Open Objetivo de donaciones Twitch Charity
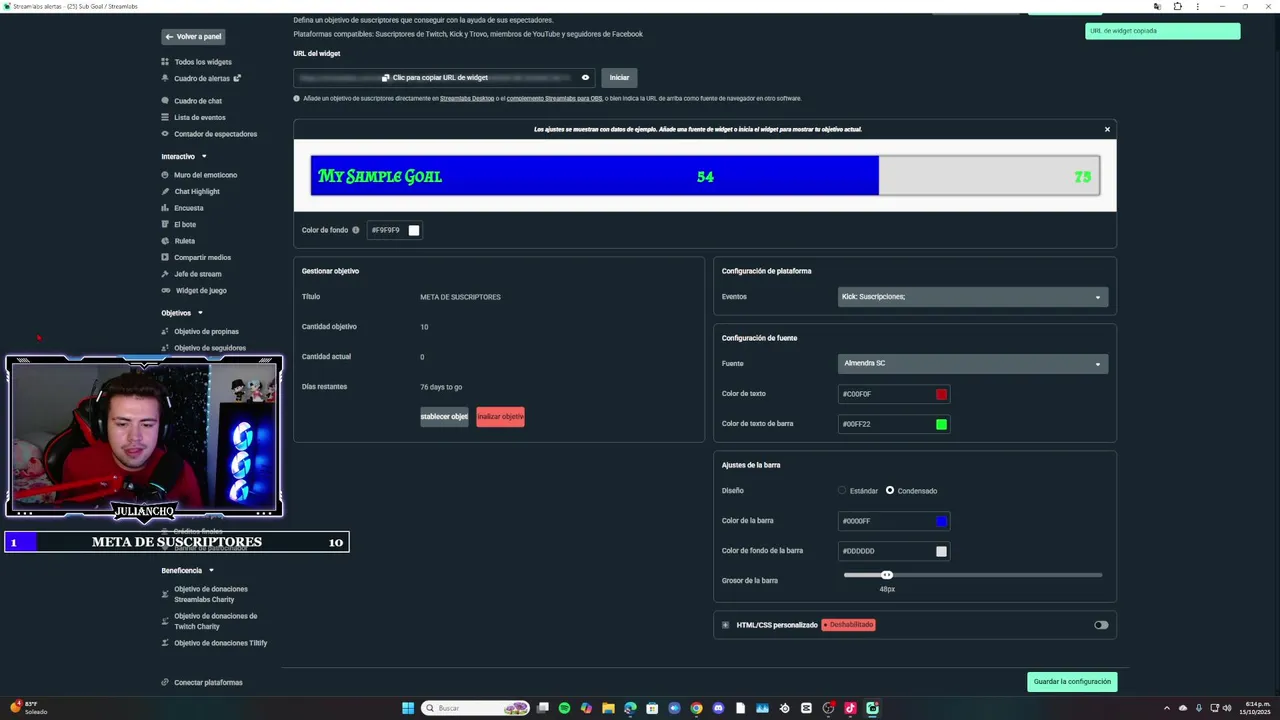The width and height of the screenshot is (1280, 720). coord(215,621)
